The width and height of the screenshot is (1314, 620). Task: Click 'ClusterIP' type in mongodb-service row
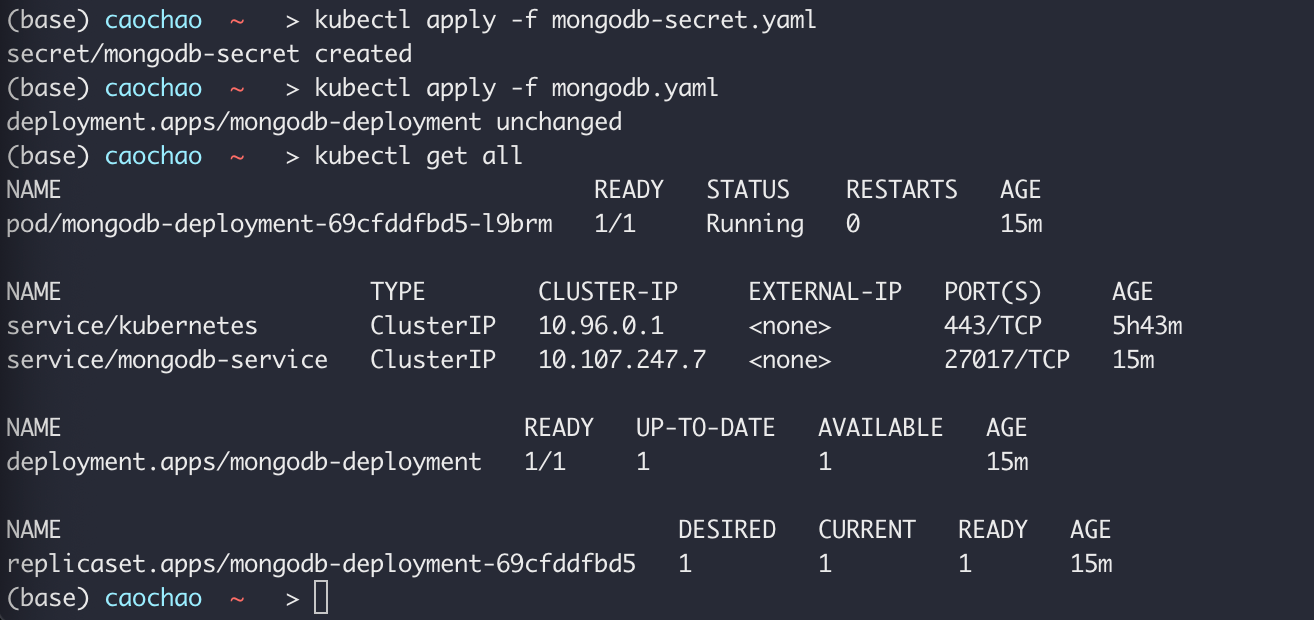(x=433, y=360)
